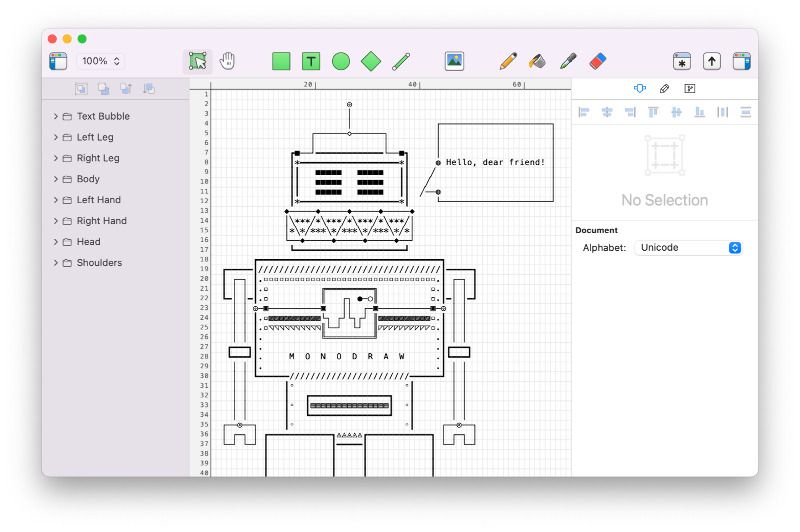800x532 pixels.
Task: Click the fourth send-backward icon above layer list
Action: coord(148,89)
